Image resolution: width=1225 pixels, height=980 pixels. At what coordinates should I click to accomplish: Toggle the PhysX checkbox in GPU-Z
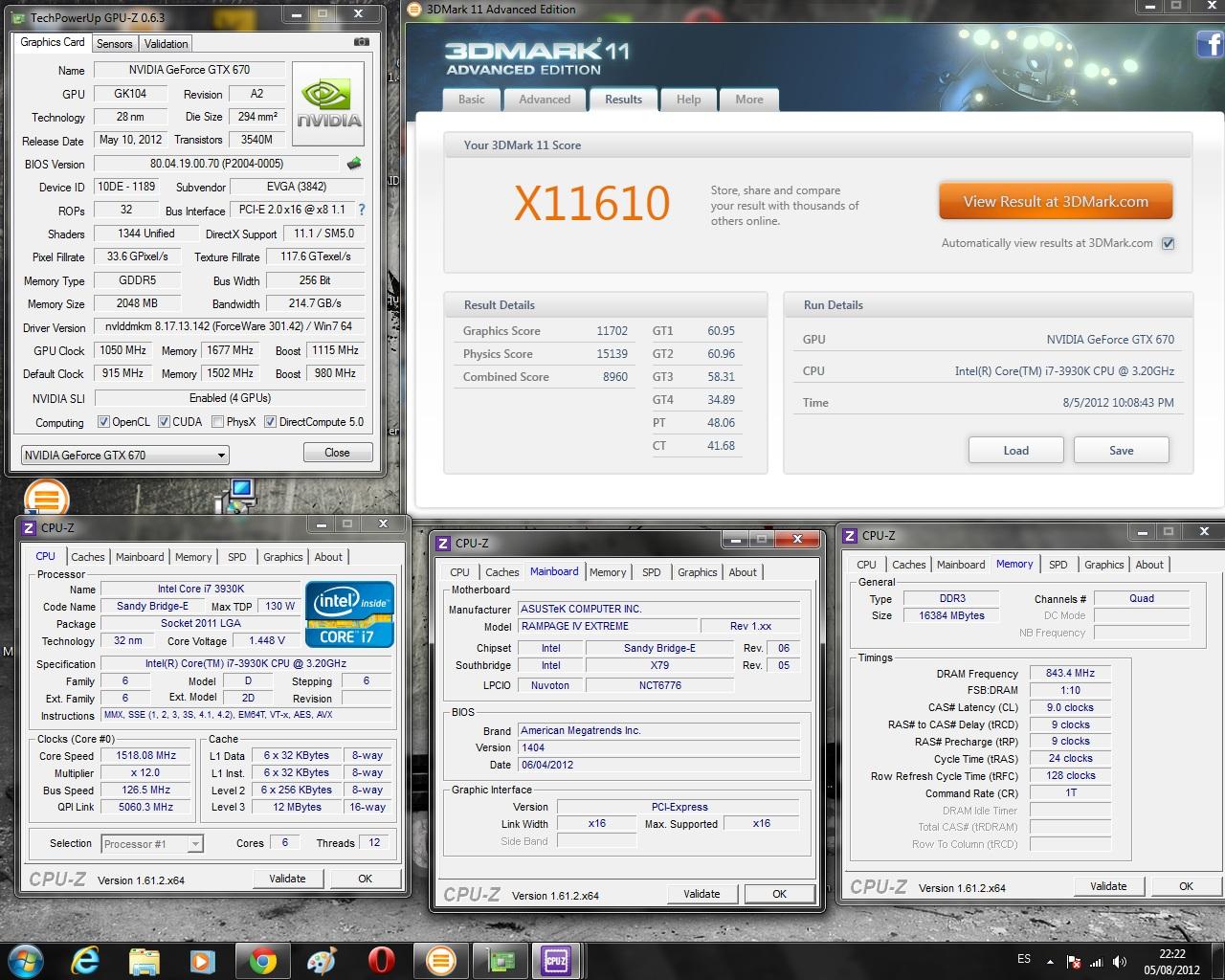[218, 422]
